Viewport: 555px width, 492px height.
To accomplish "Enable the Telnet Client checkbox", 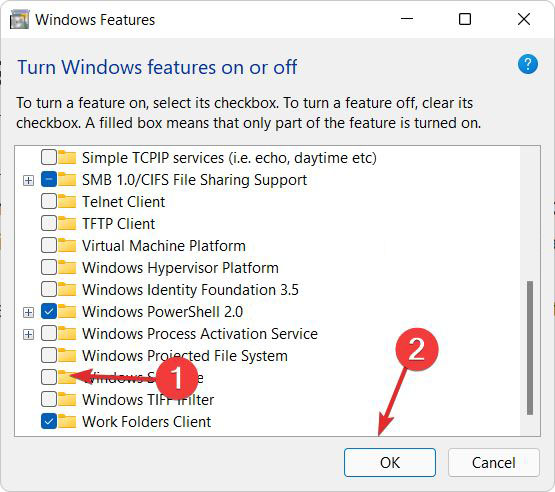I will pos(49,202).
